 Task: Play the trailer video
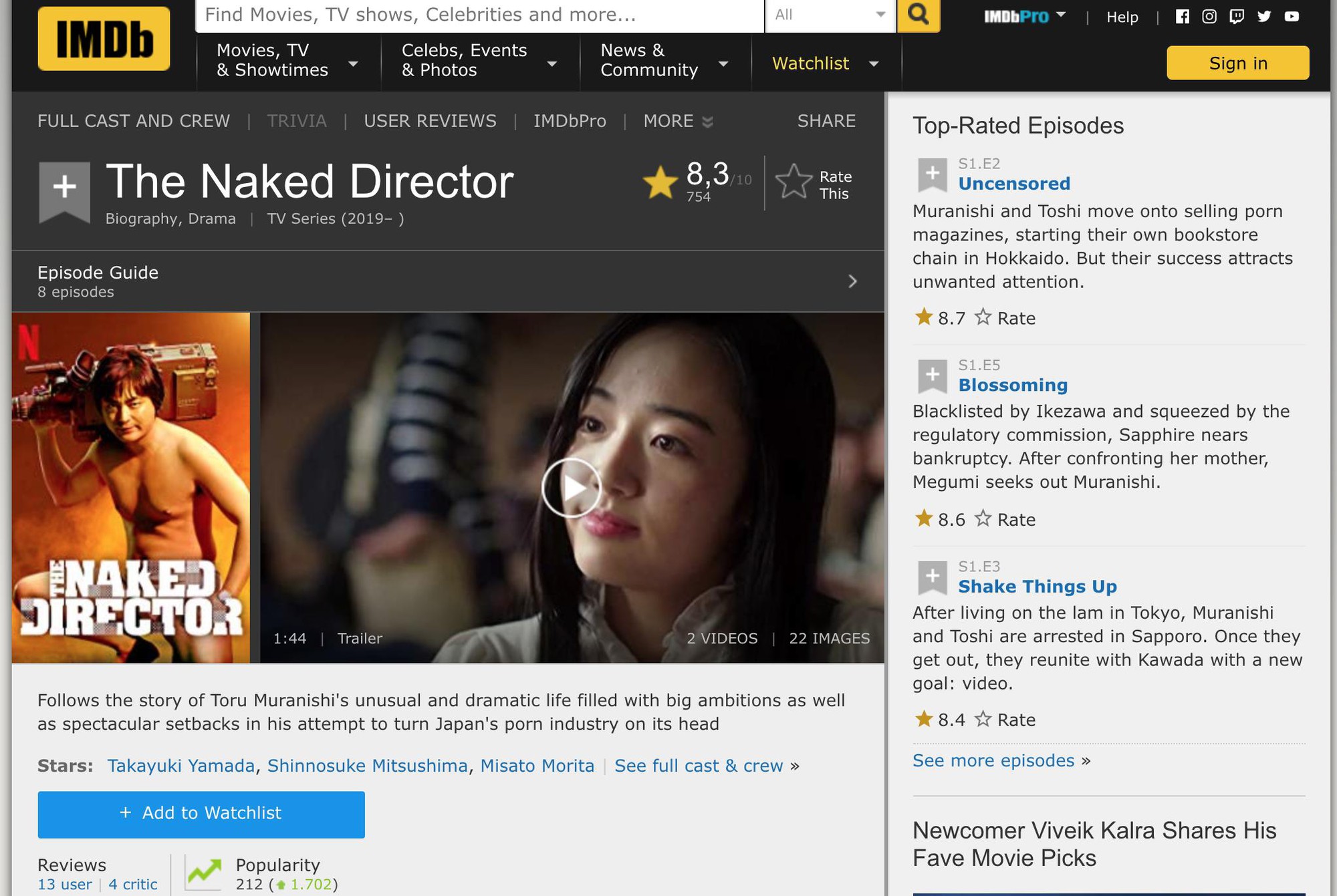click(x=571, y=488)
